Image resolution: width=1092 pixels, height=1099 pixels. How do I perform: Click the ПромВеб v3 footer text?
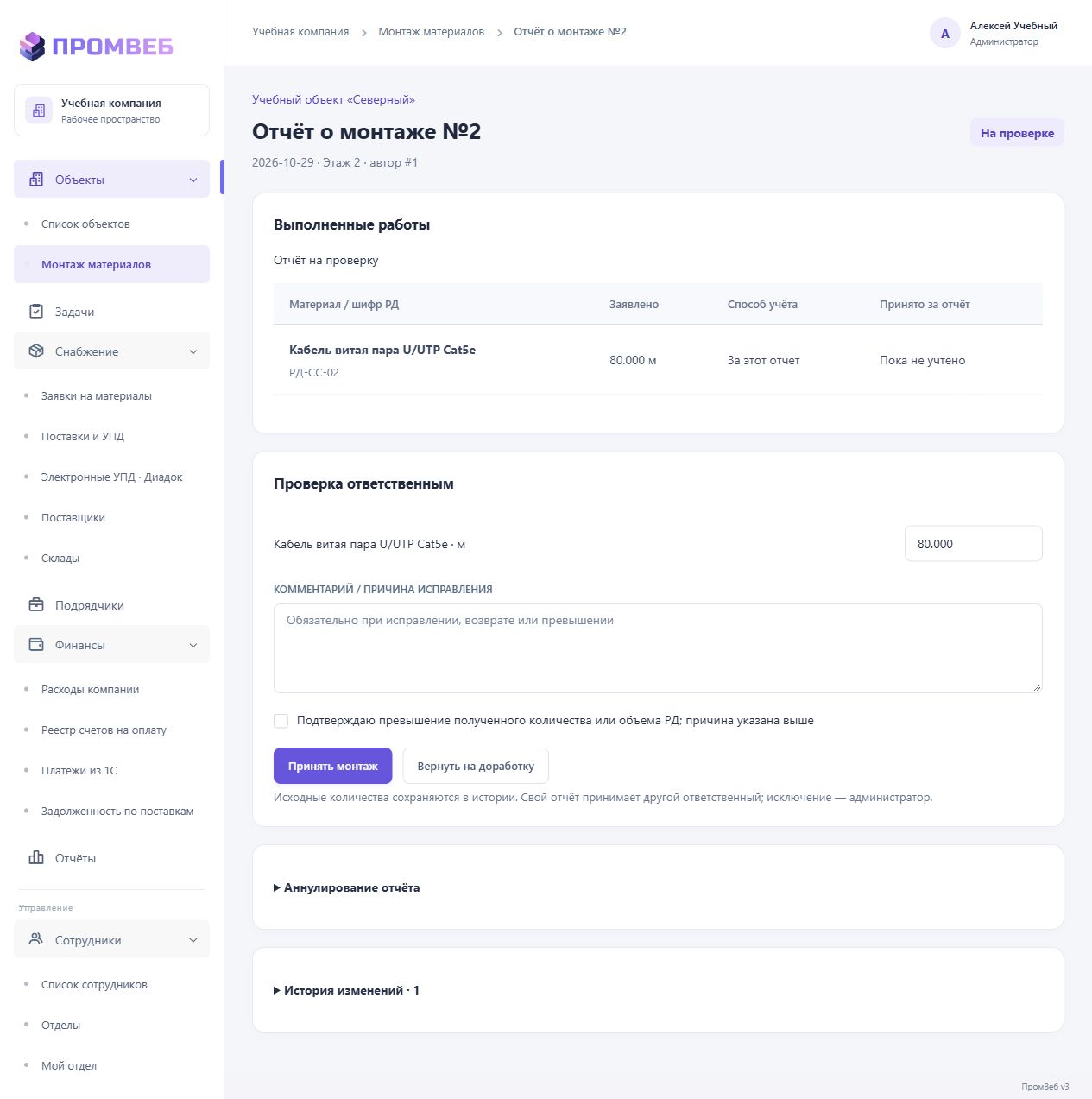pyautogui.click(x=1045, y=1087)
